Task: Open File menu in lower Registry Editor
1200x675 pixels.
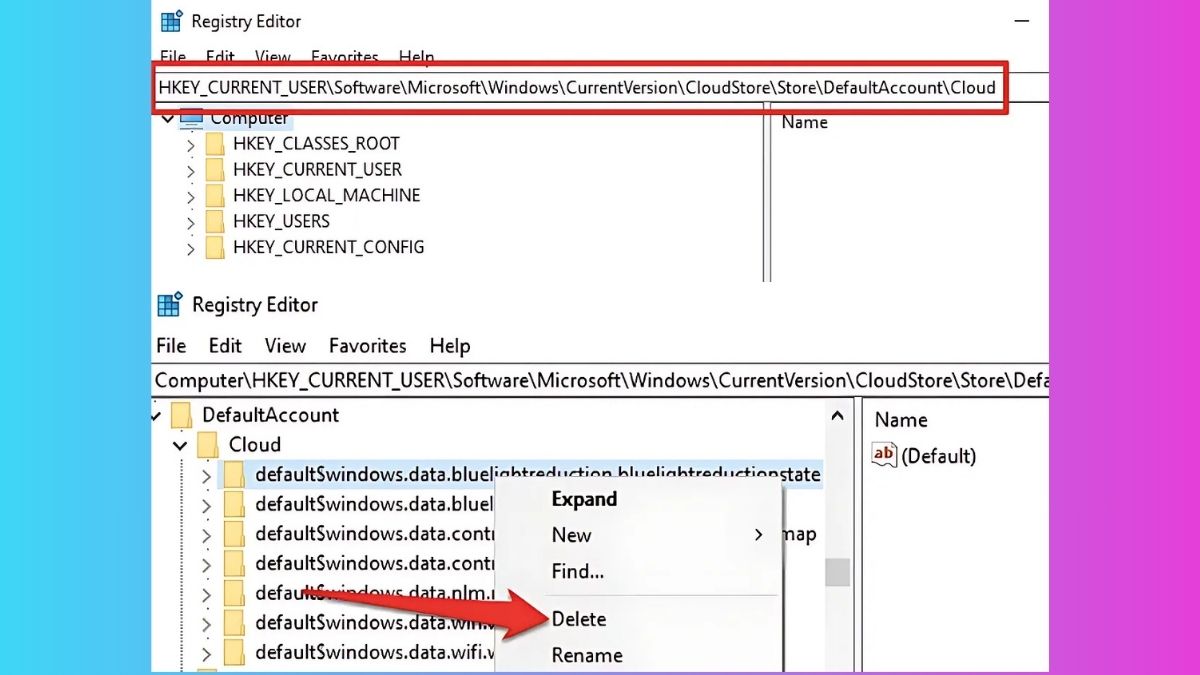Action: tap(171, 346)
